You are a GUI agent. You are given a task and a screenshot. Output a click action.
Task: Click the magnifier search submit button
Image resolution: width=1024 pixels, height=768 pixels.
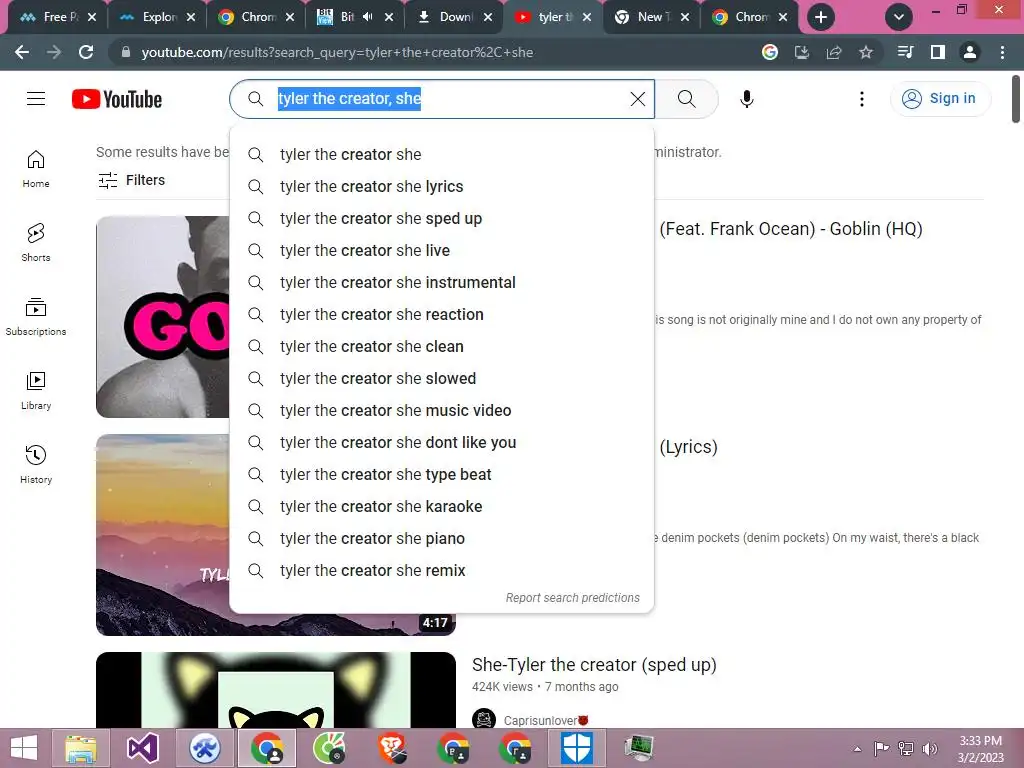pos(686,99)
